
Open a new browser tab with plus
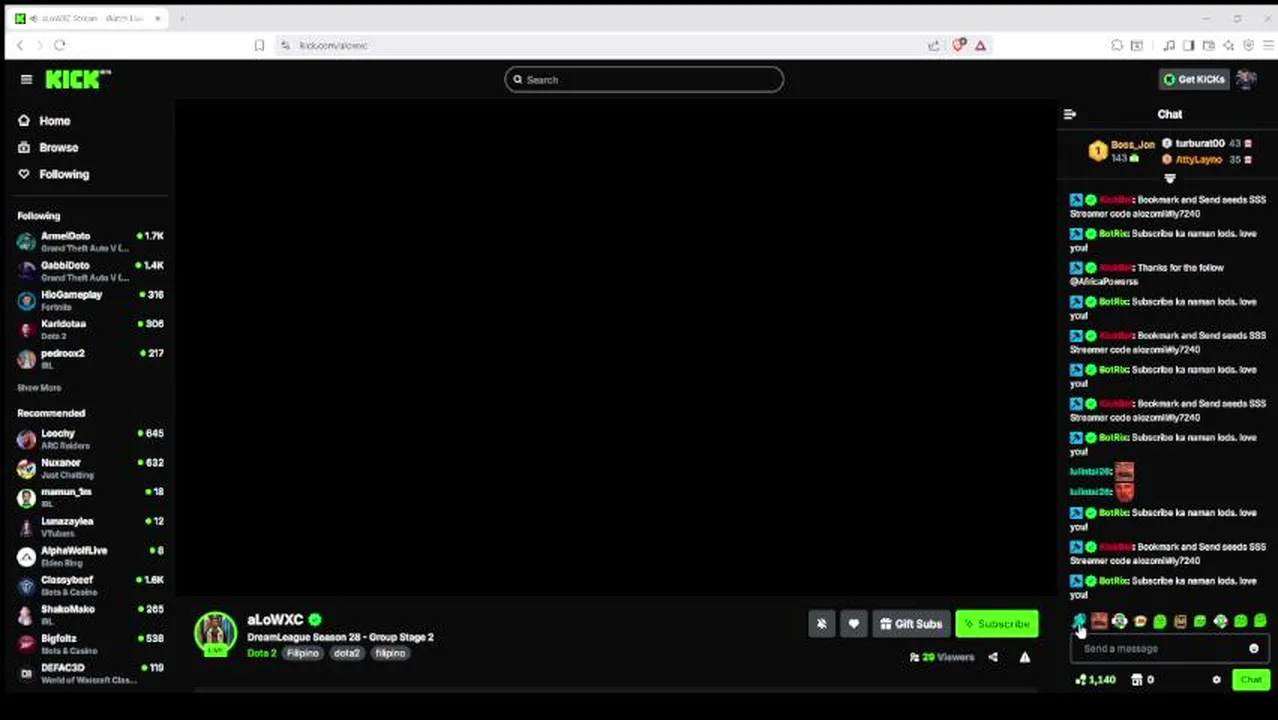click(x=183, y=18)
